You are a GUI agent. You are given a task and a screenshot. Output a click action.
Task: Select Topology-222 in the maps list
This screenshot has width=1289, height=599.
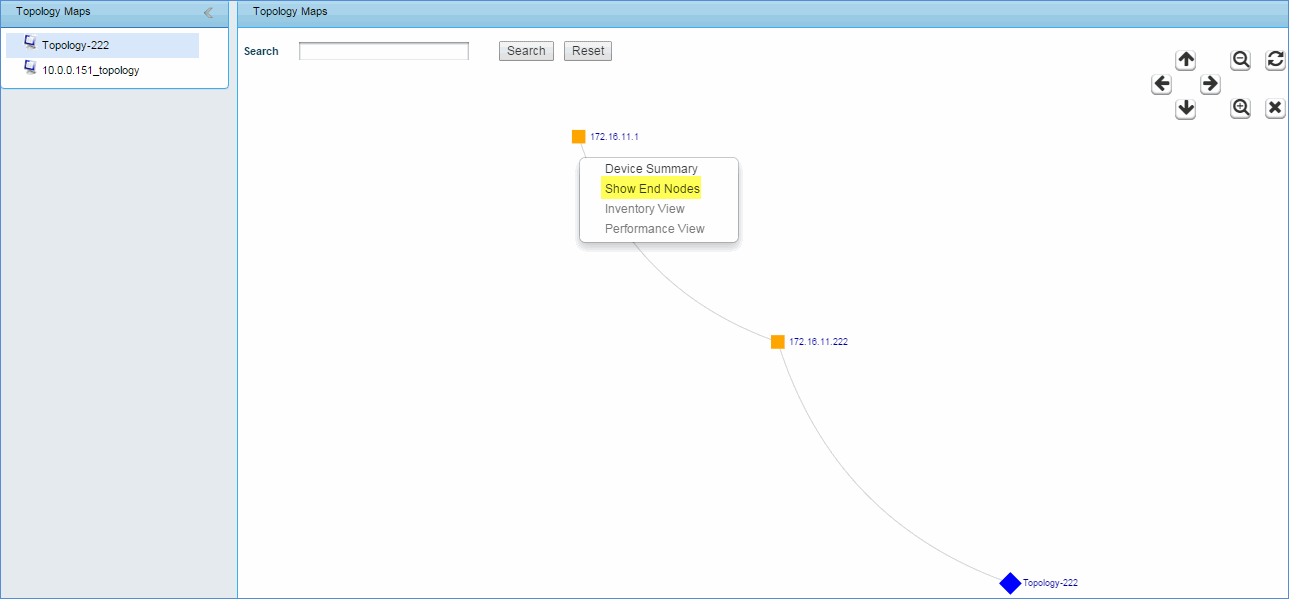coord(75,45)
